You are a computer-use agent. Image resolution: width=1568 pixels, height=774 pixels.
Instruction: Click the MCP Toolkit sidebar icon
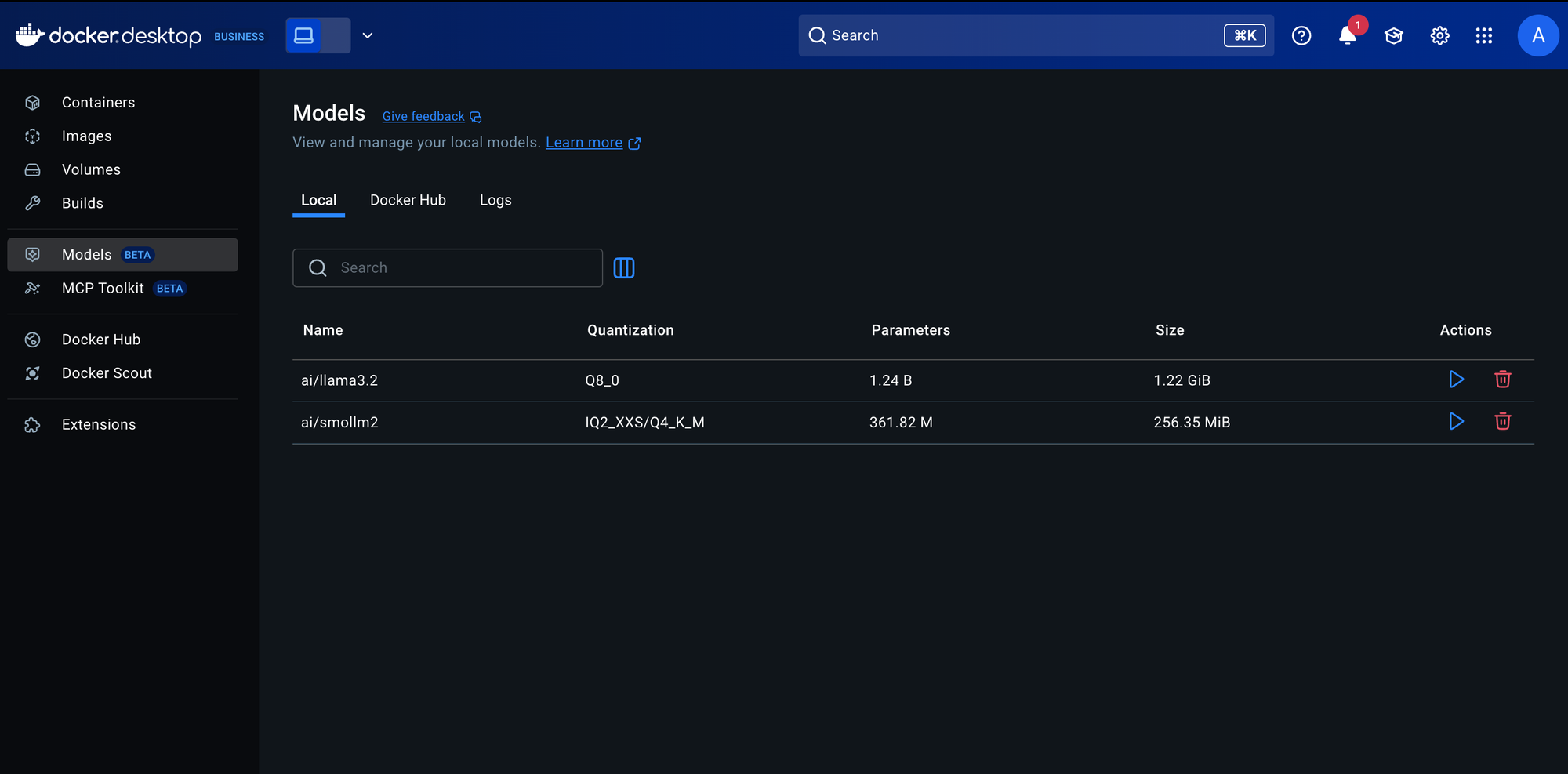33,289
